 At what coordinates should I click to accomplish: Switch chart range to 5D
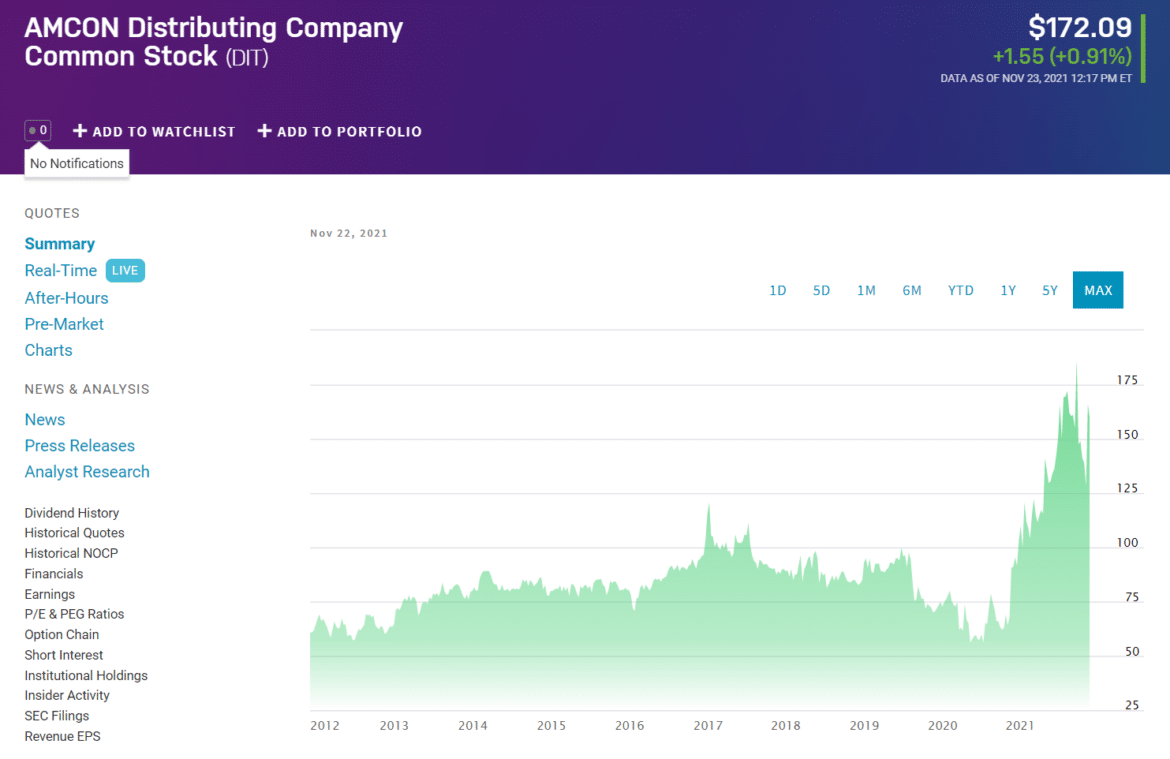(821, 290)
